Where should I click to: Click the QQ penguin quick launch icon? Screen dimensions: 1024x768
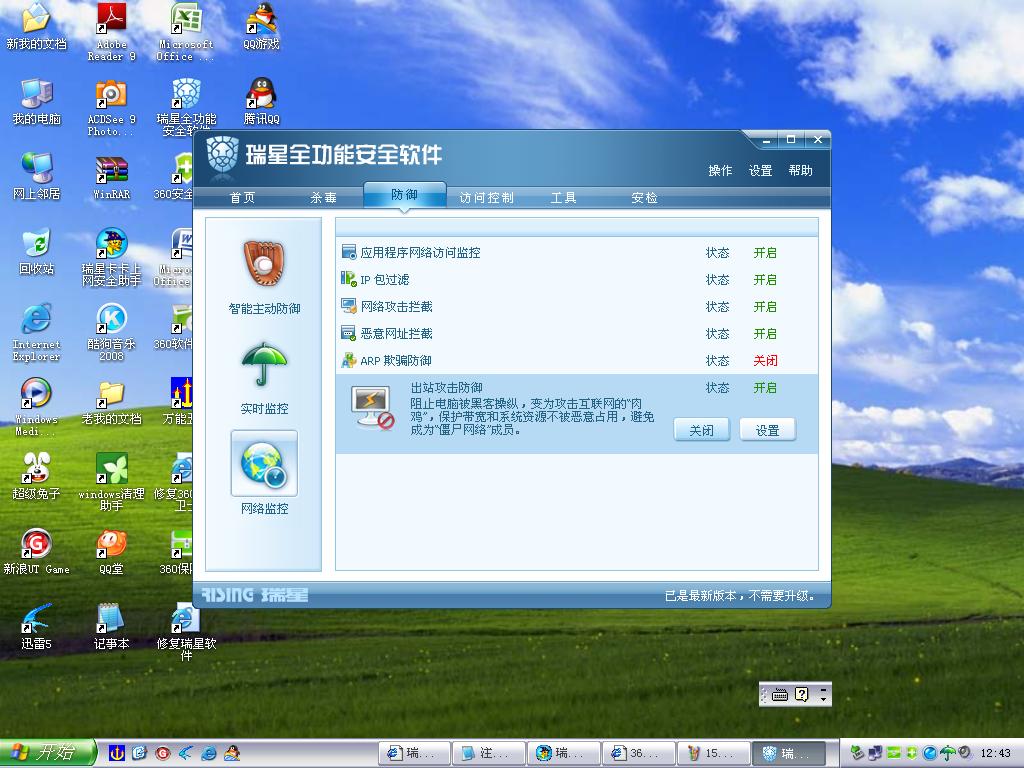pos(232,753)
